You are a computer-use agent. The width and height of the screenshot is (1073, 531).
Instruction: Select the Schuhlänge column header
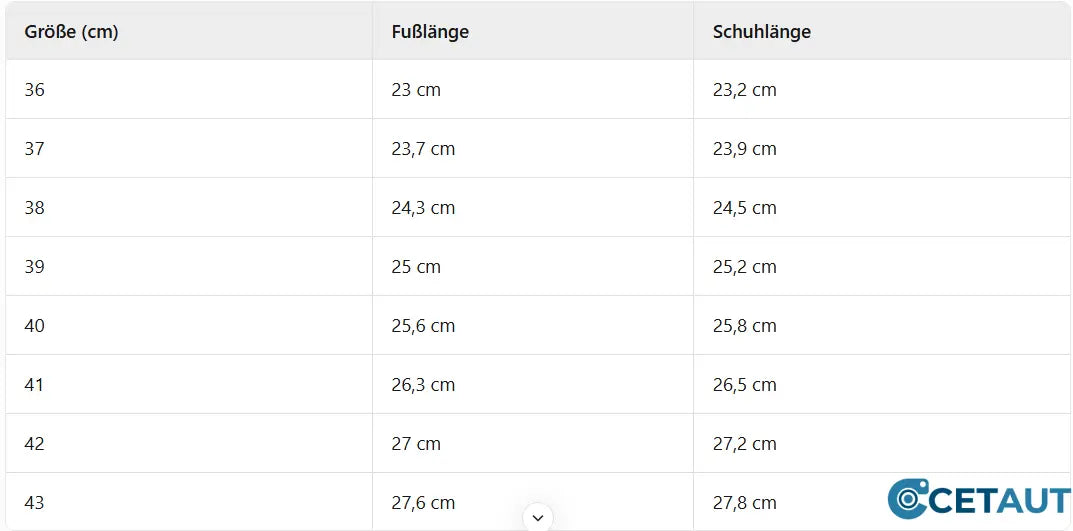761,32
